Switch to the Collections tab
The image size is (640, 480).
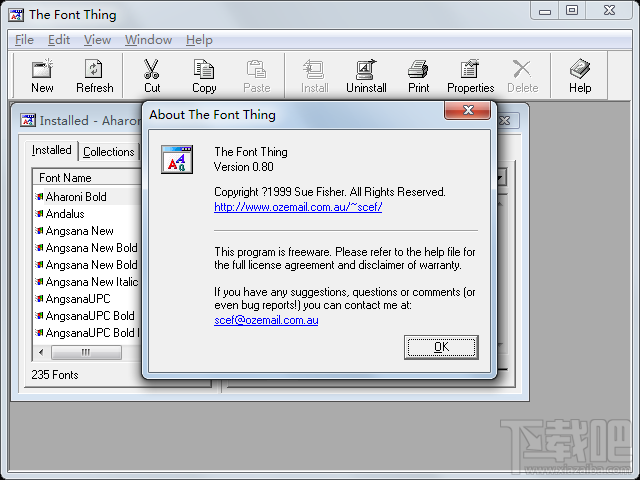[x=109, y=152]
